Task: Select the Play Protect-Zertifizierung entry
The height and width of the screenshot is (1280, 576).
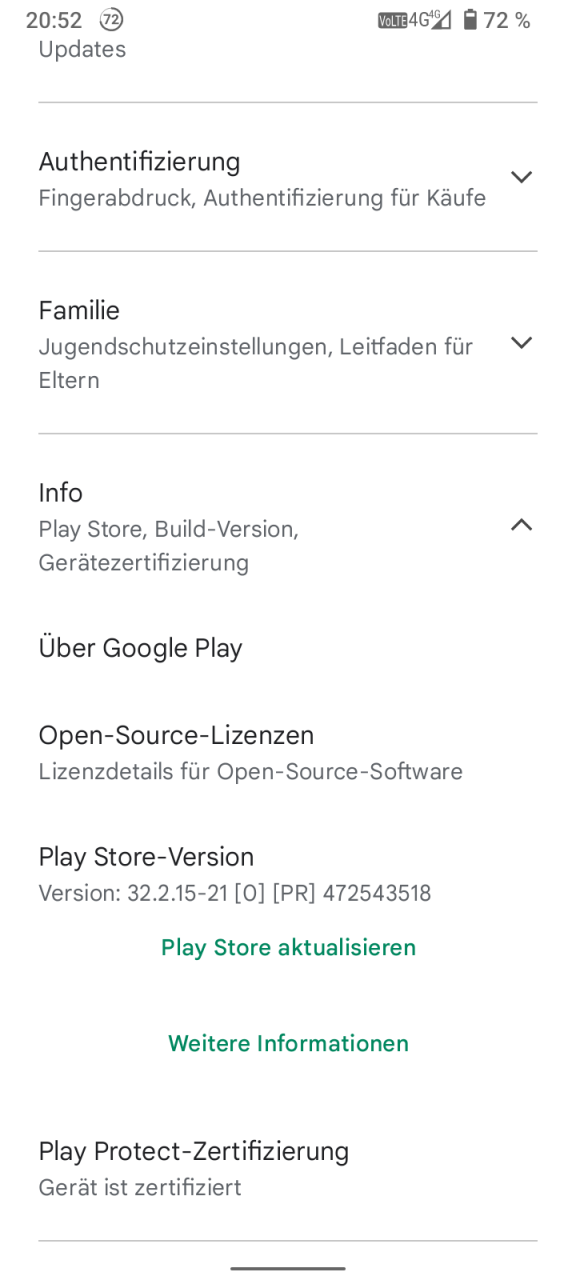Action: 288,1168
